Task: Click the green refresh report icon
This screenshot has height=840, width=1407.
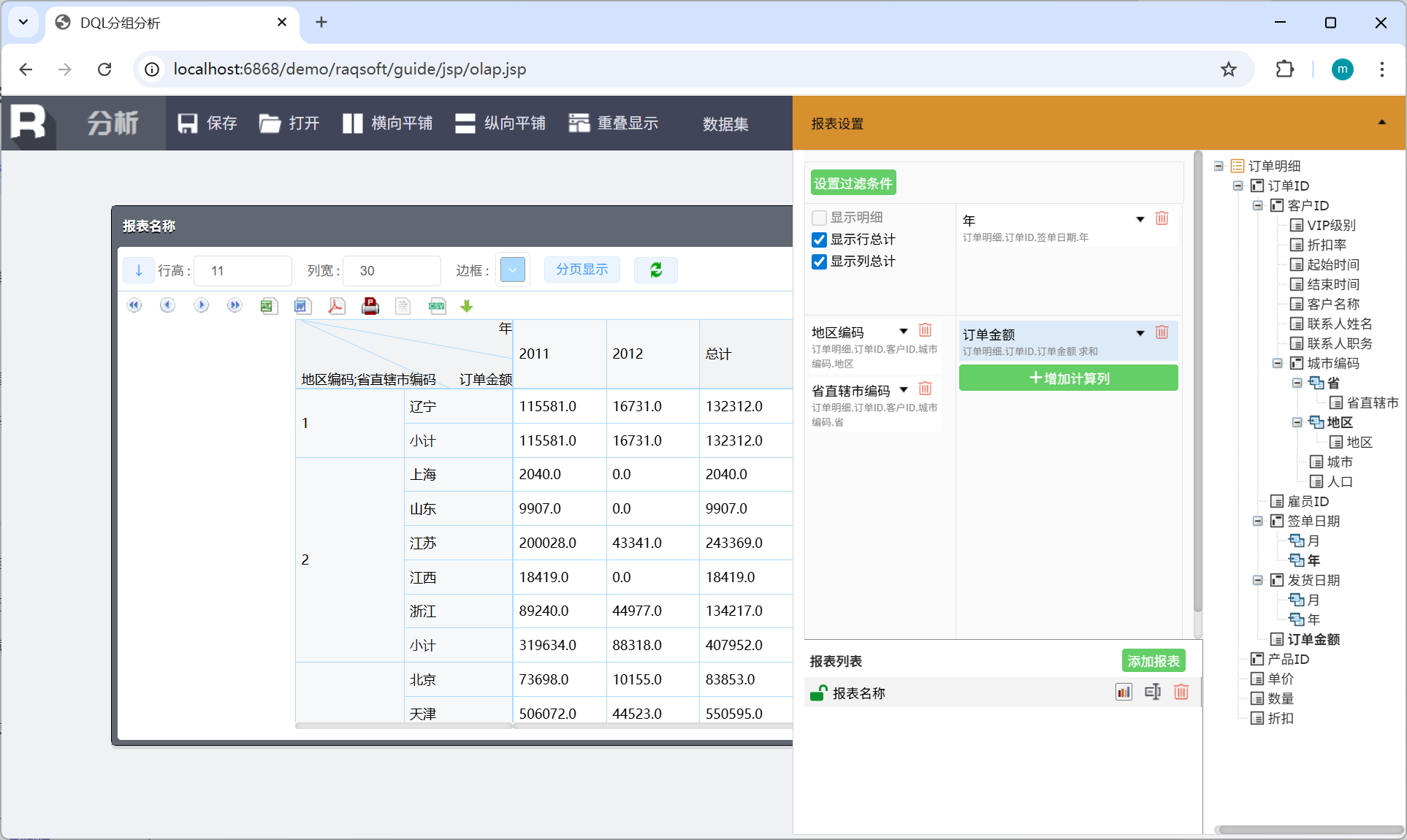Action: (x=655, y=270)
